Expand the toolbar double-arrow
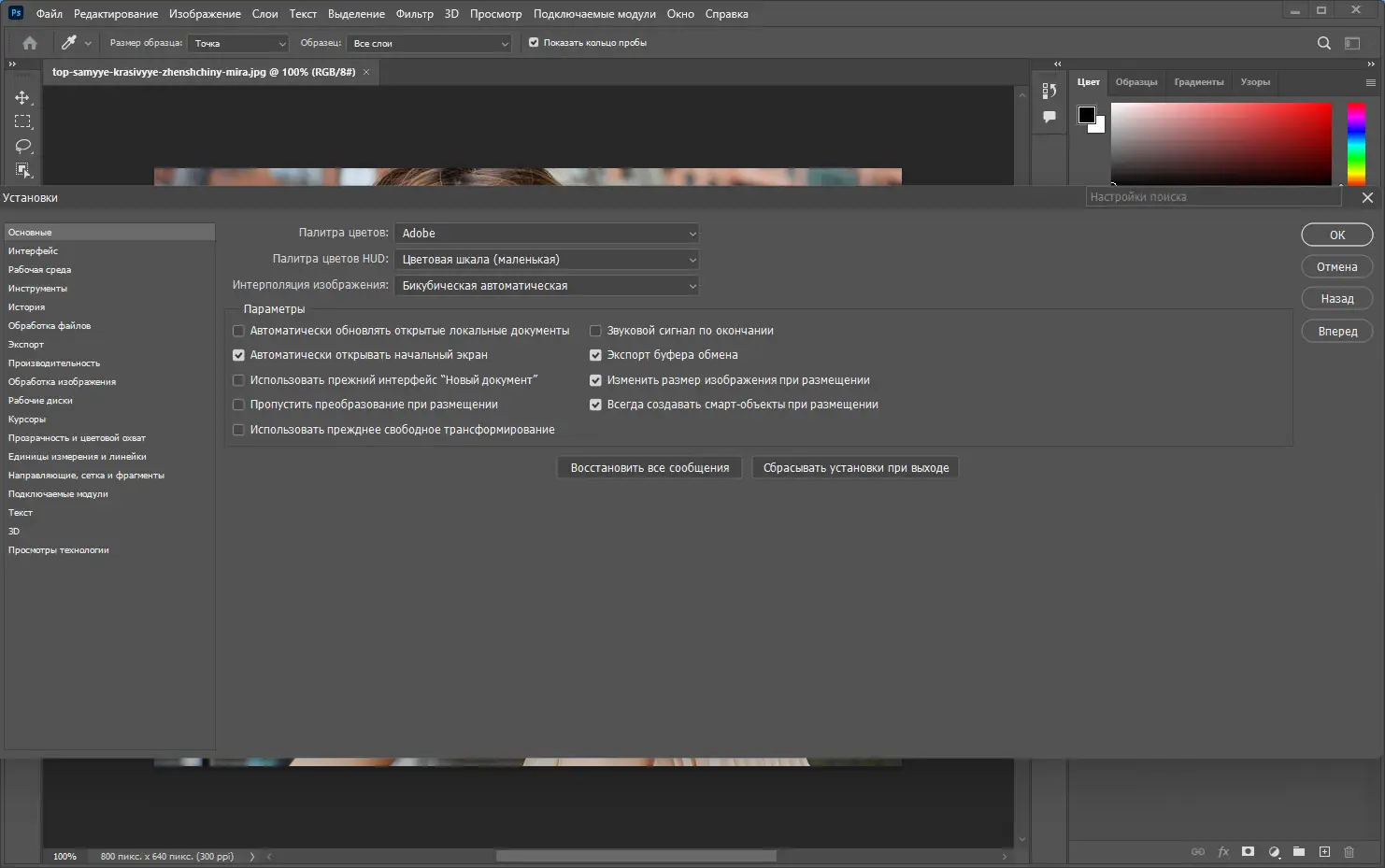The image size is (1385, 868). pos(12,64)
